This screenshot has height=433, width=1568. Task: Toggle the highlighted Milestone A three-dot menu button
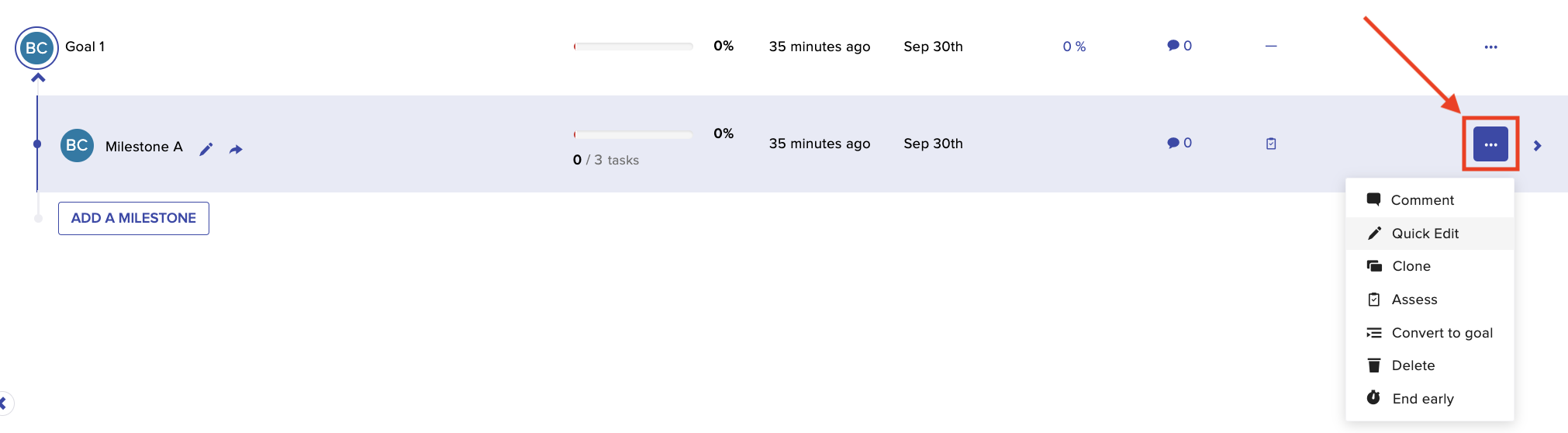(1490, 144)
